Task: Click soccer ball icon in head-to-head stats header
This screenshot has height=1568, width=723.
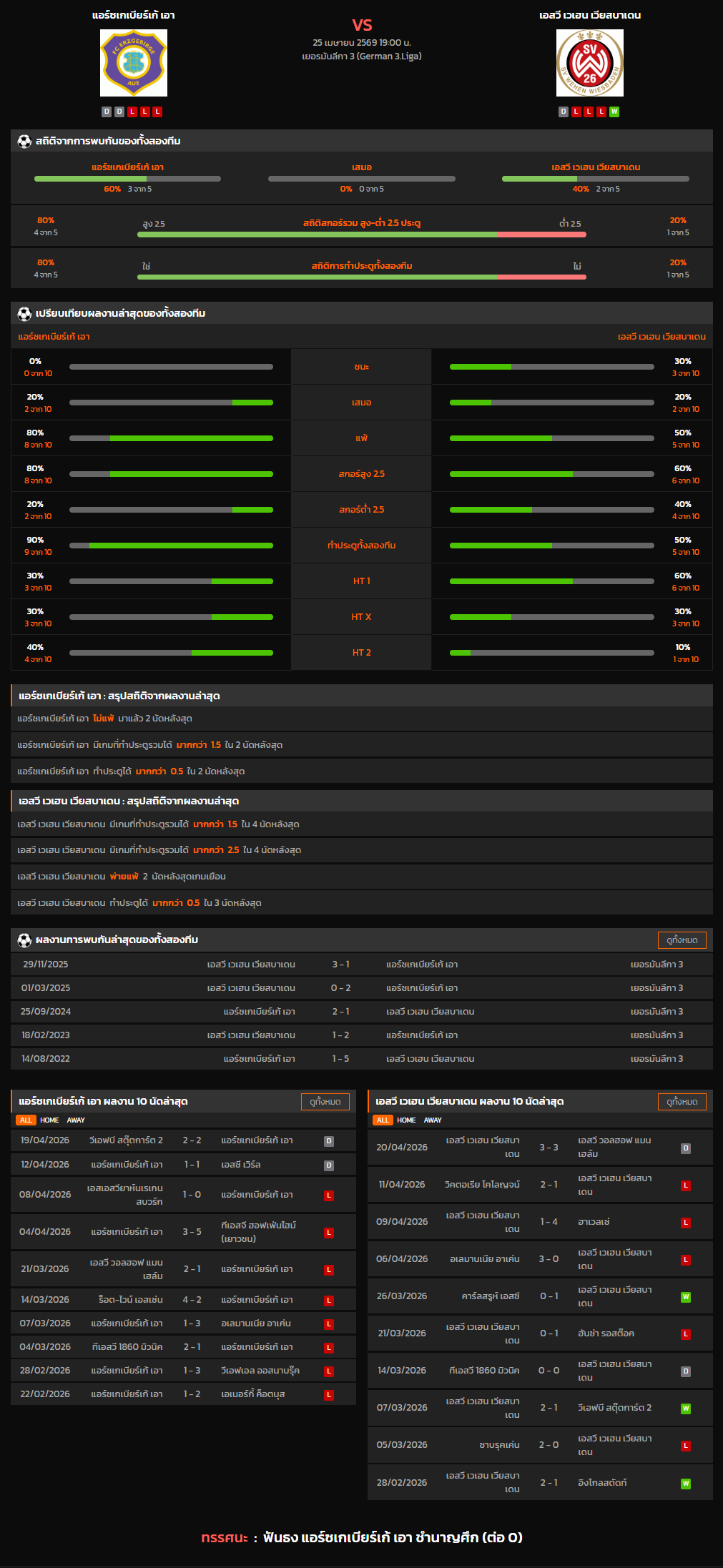Action: [x=24, y=142]
